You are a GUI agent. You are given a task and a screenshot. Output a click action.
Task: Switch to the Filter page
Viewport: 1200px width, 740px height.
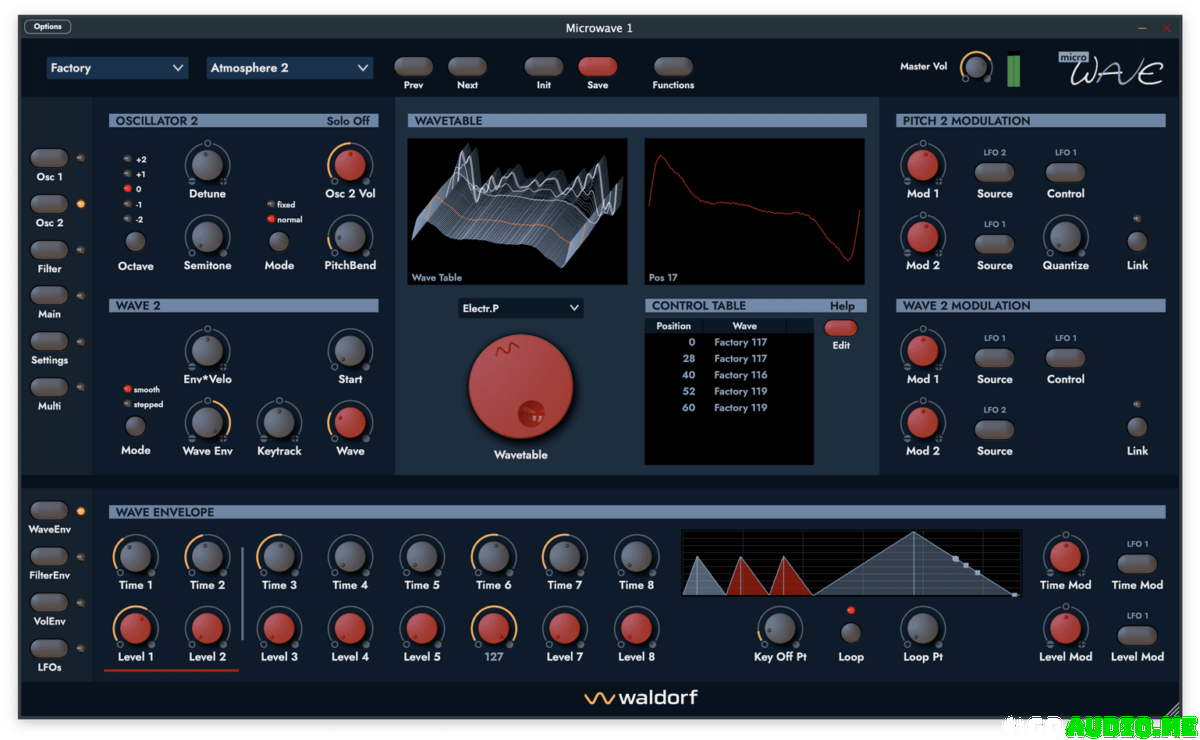coord(49,250)
